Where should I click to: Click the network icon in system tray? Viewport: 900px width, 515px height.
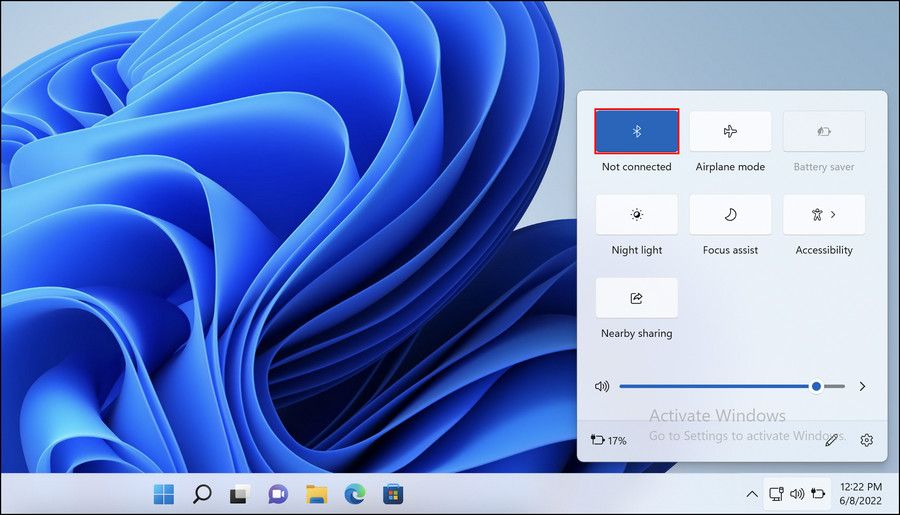(777, 494)
